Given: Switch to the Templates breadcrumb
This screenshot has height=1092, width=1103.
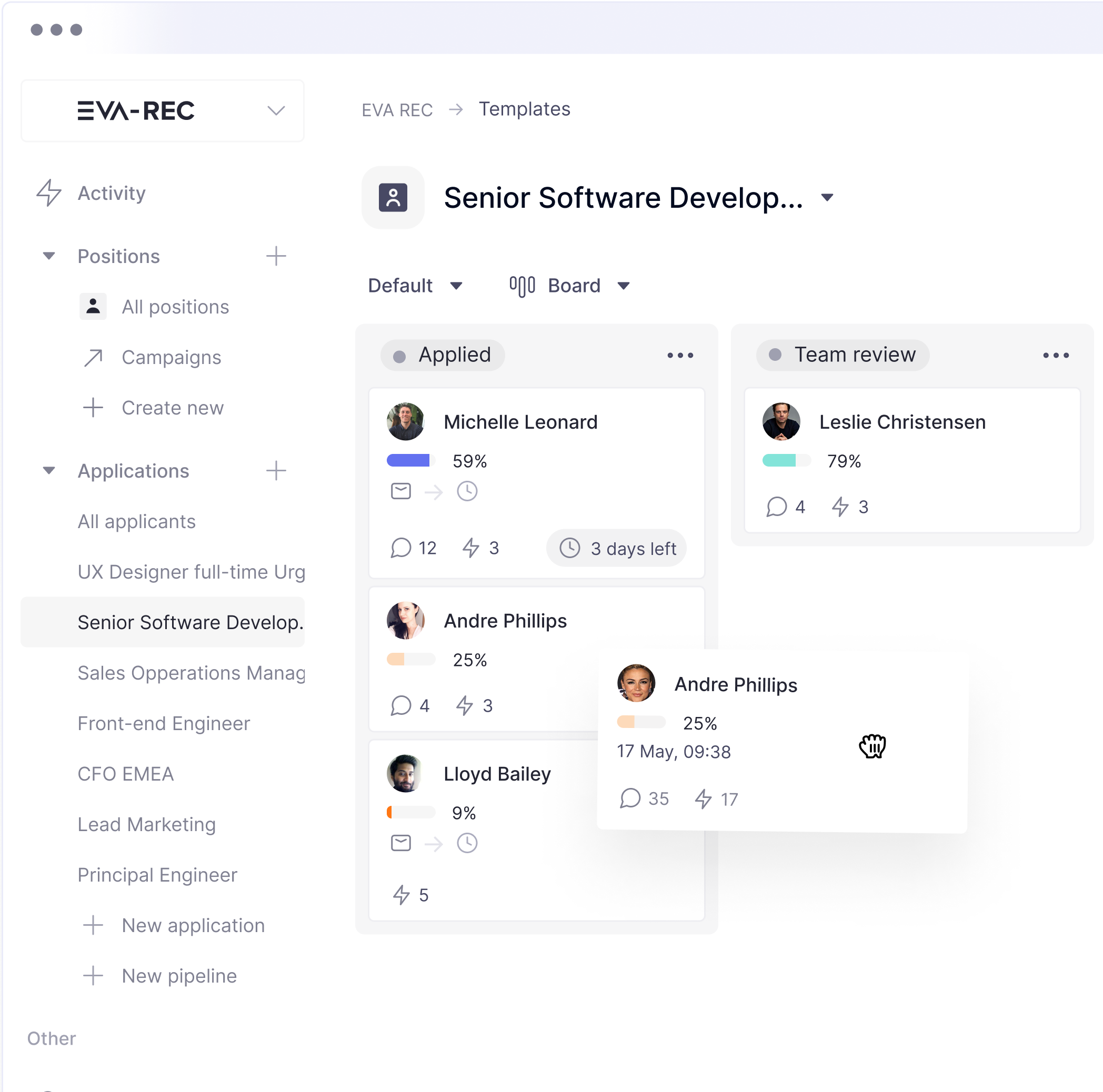Looking at the screenshot, I should click(524, 109).
